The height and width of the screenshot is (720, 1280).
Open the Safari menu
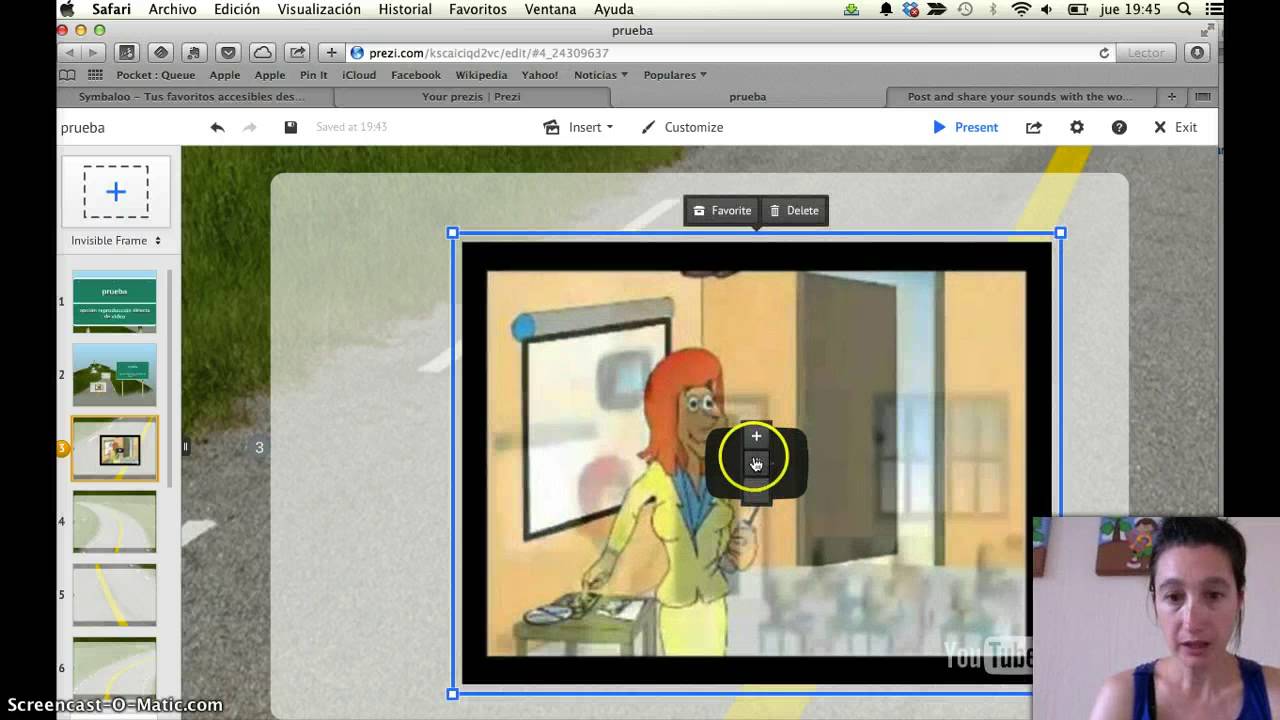(112, 9)
